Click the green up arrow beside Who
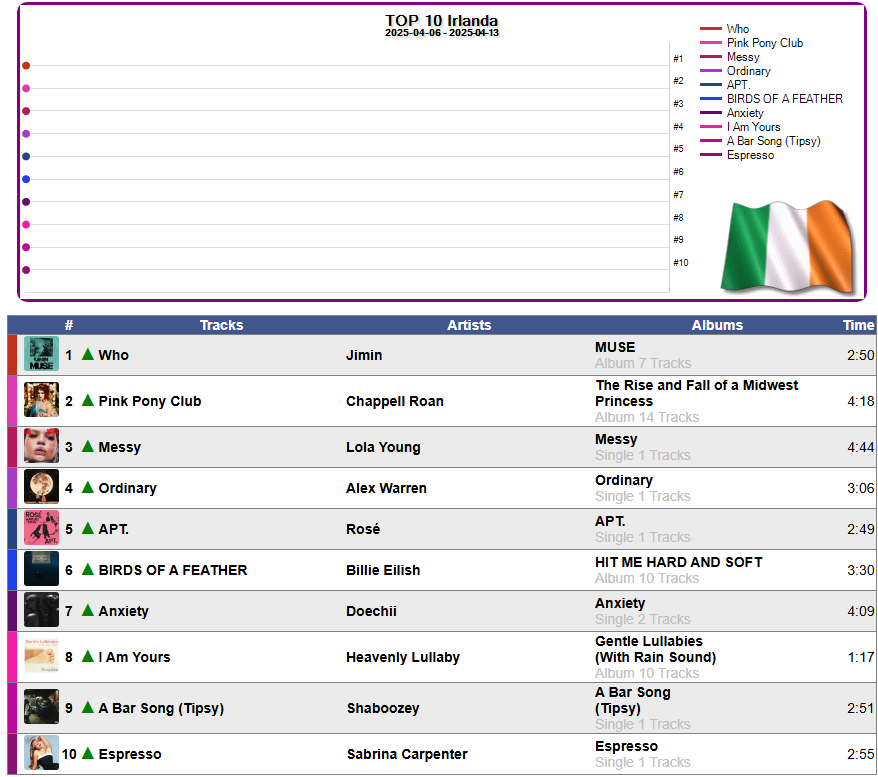878x777 pixels. point(87,354)
